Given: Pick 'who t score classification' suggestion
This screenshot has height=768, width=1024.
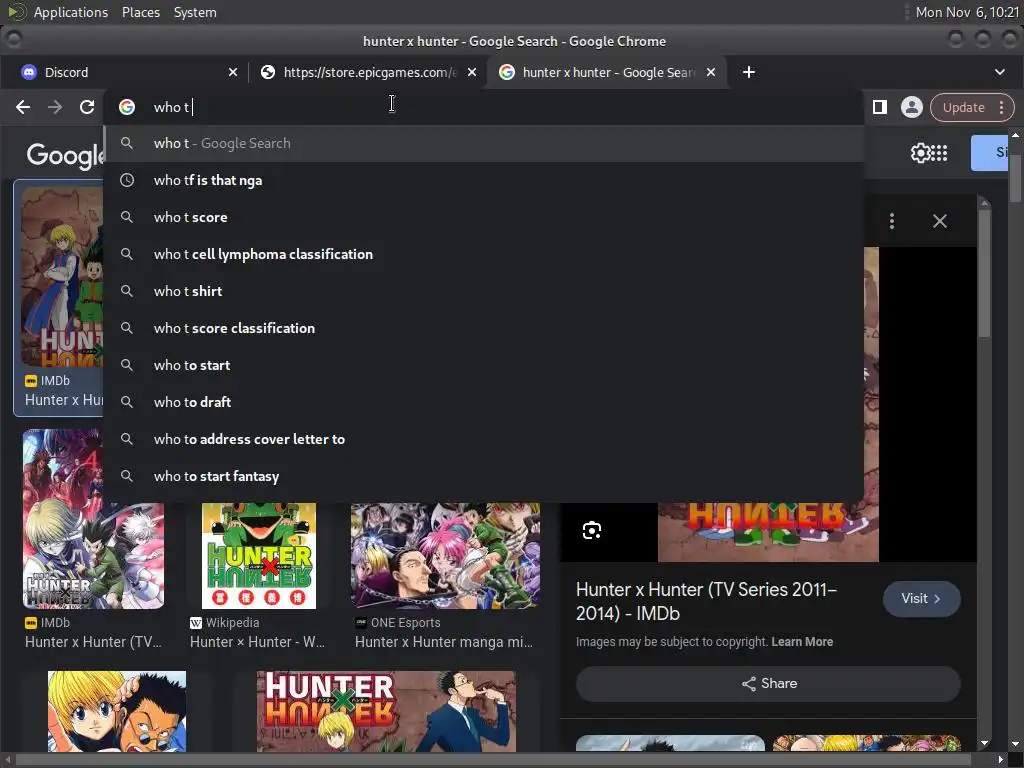Looking at the screenshot, I should tap(484, 328).
